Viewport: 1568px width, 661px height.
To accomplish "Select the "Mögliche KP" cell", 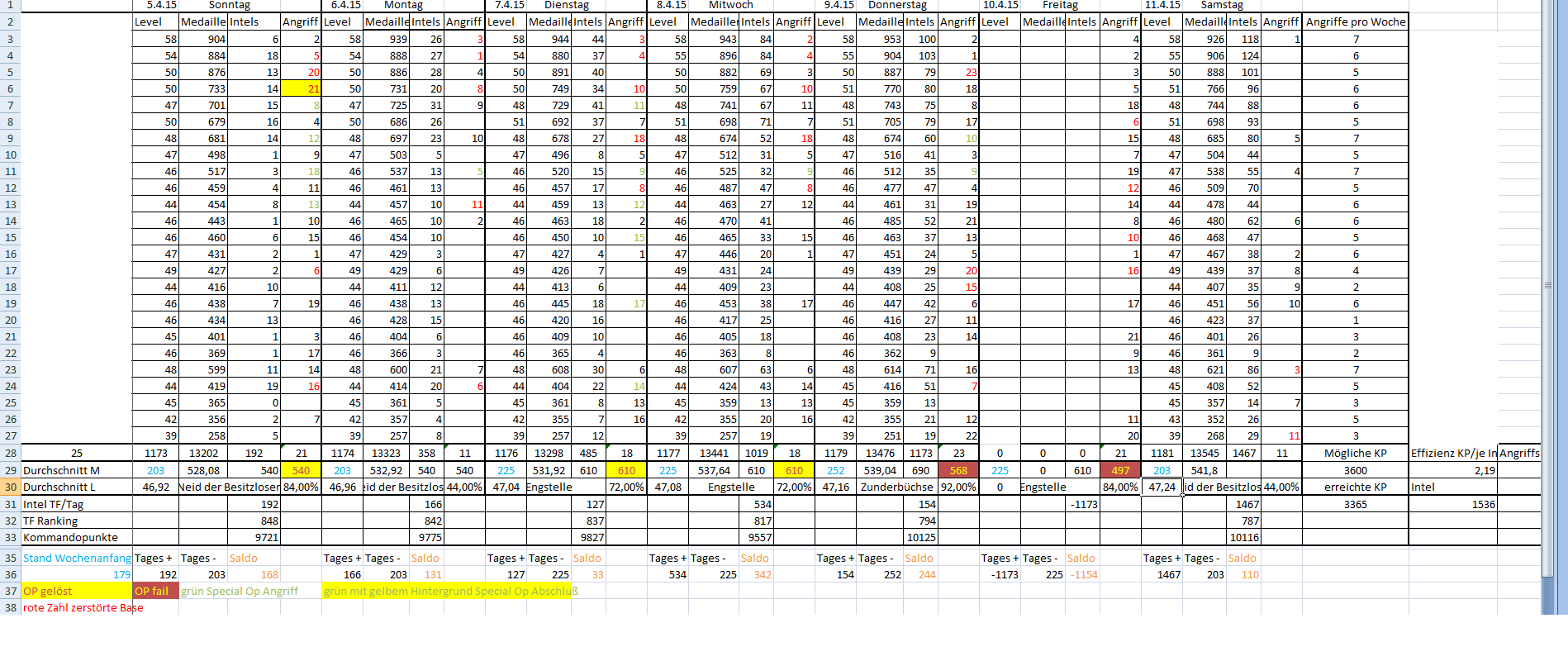I will (1355, 453).
